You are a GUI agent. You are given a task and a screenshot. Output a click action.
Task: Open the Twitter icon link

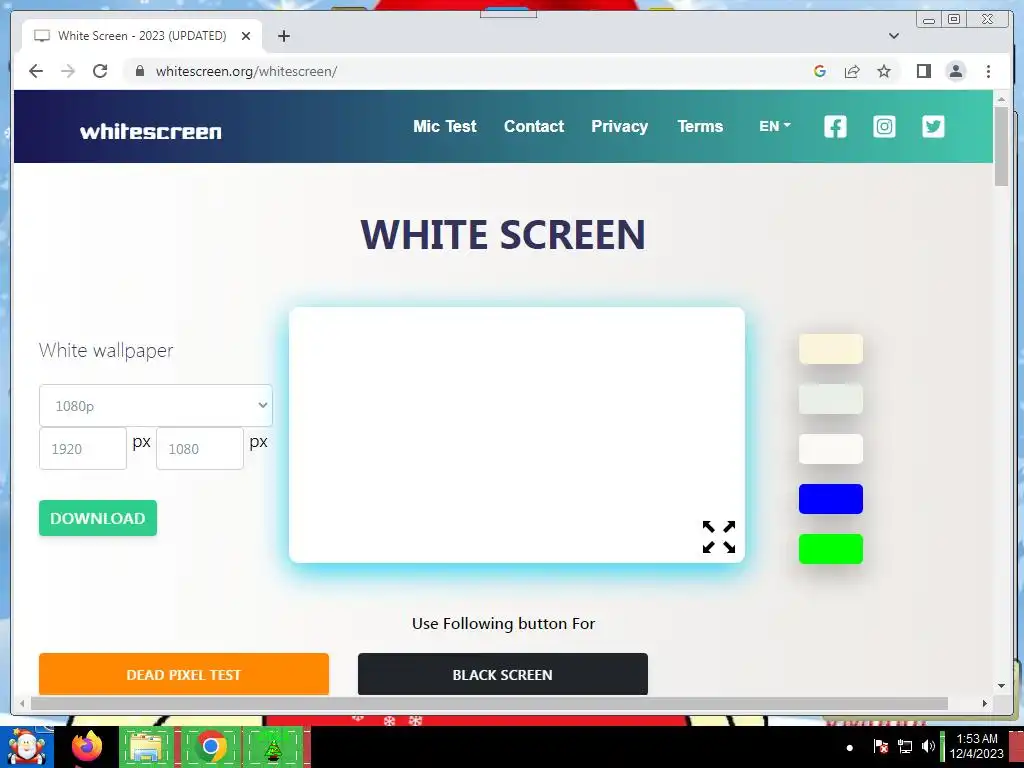933,126
